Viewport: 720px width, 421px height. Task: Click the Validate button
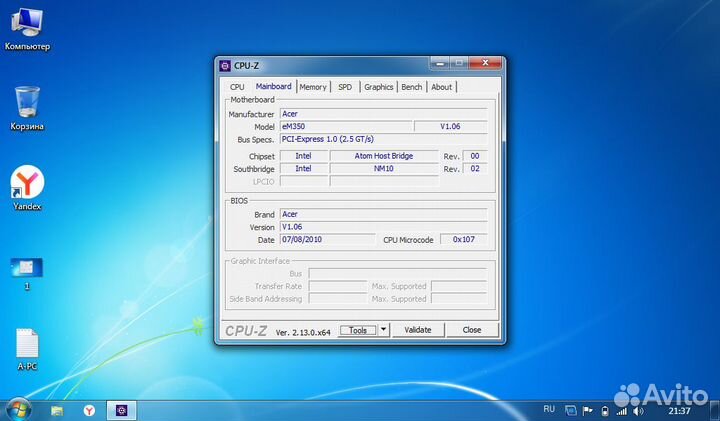coord(418,330)
